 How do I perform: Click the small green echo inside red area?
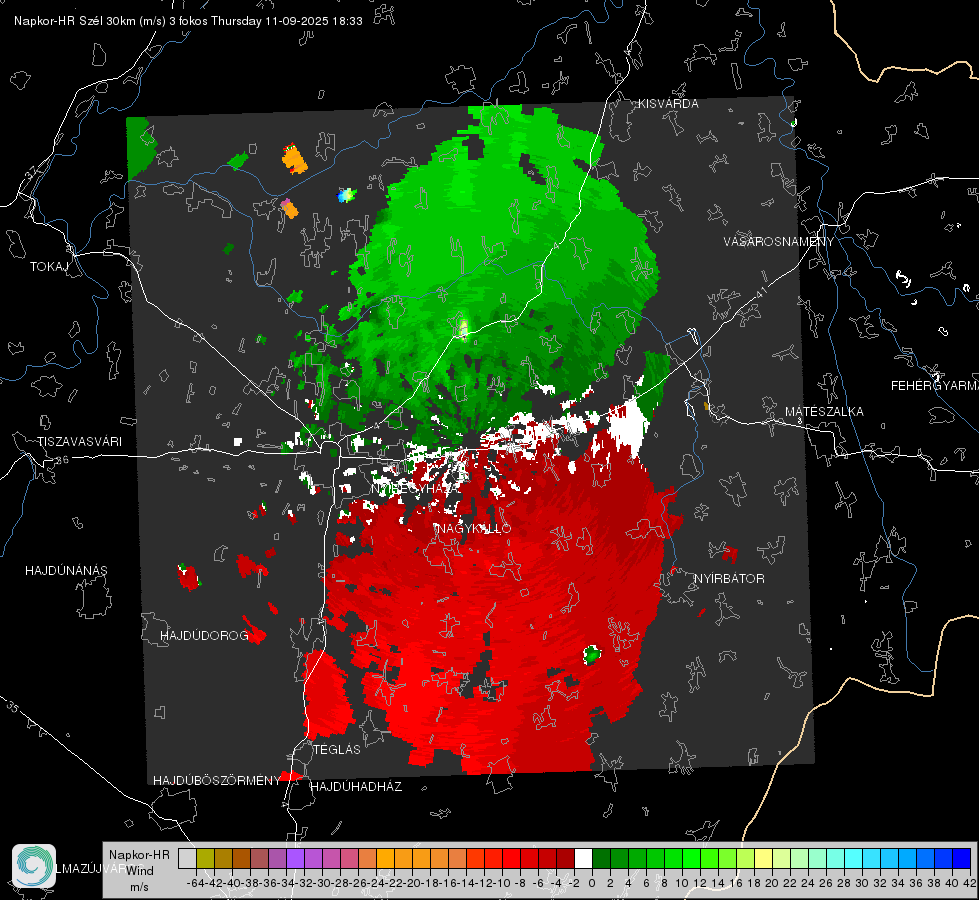coord(591,655)
